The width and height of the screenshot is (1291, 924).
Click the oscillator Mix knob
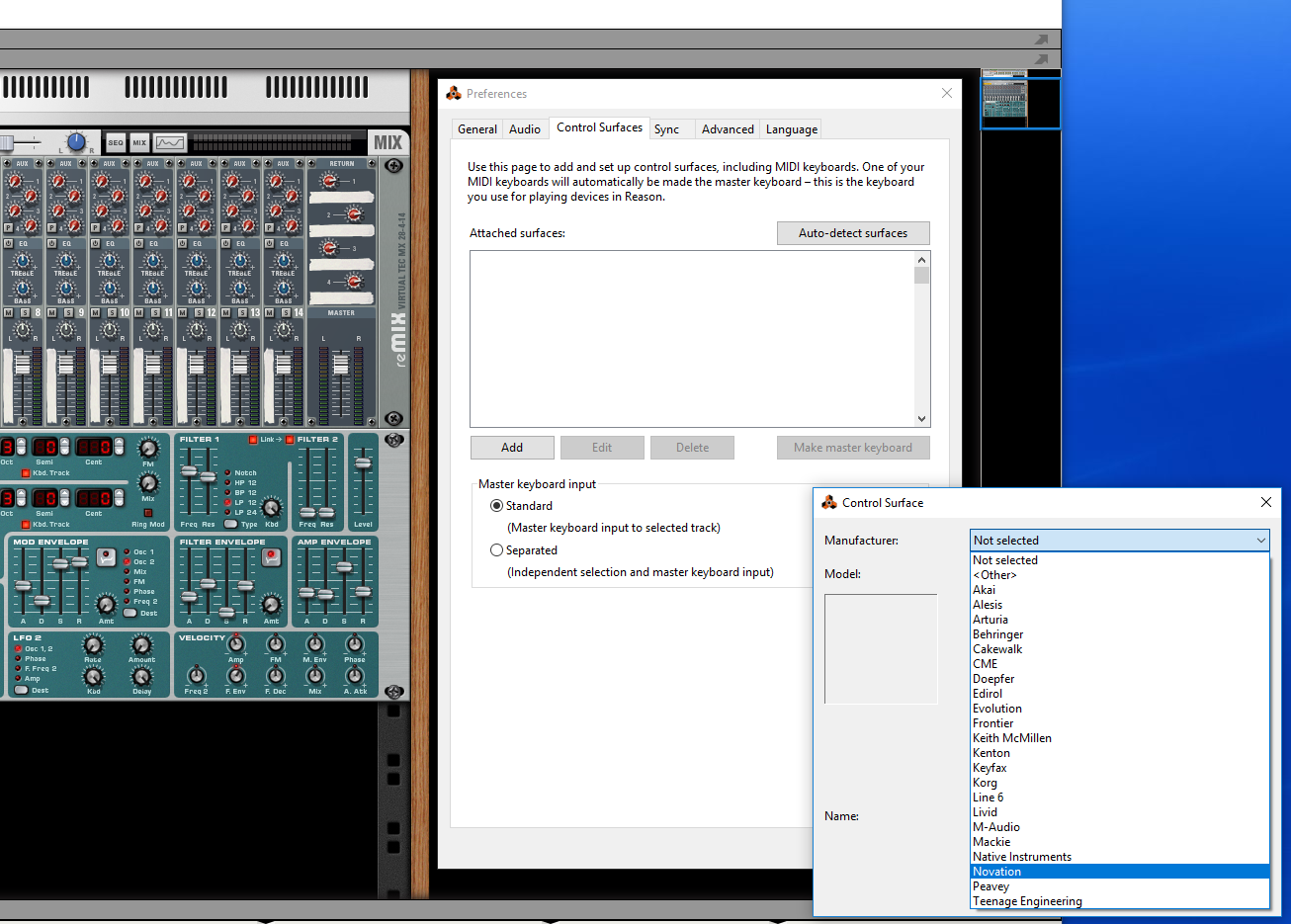pyautogui.click(x=148, y=483)
